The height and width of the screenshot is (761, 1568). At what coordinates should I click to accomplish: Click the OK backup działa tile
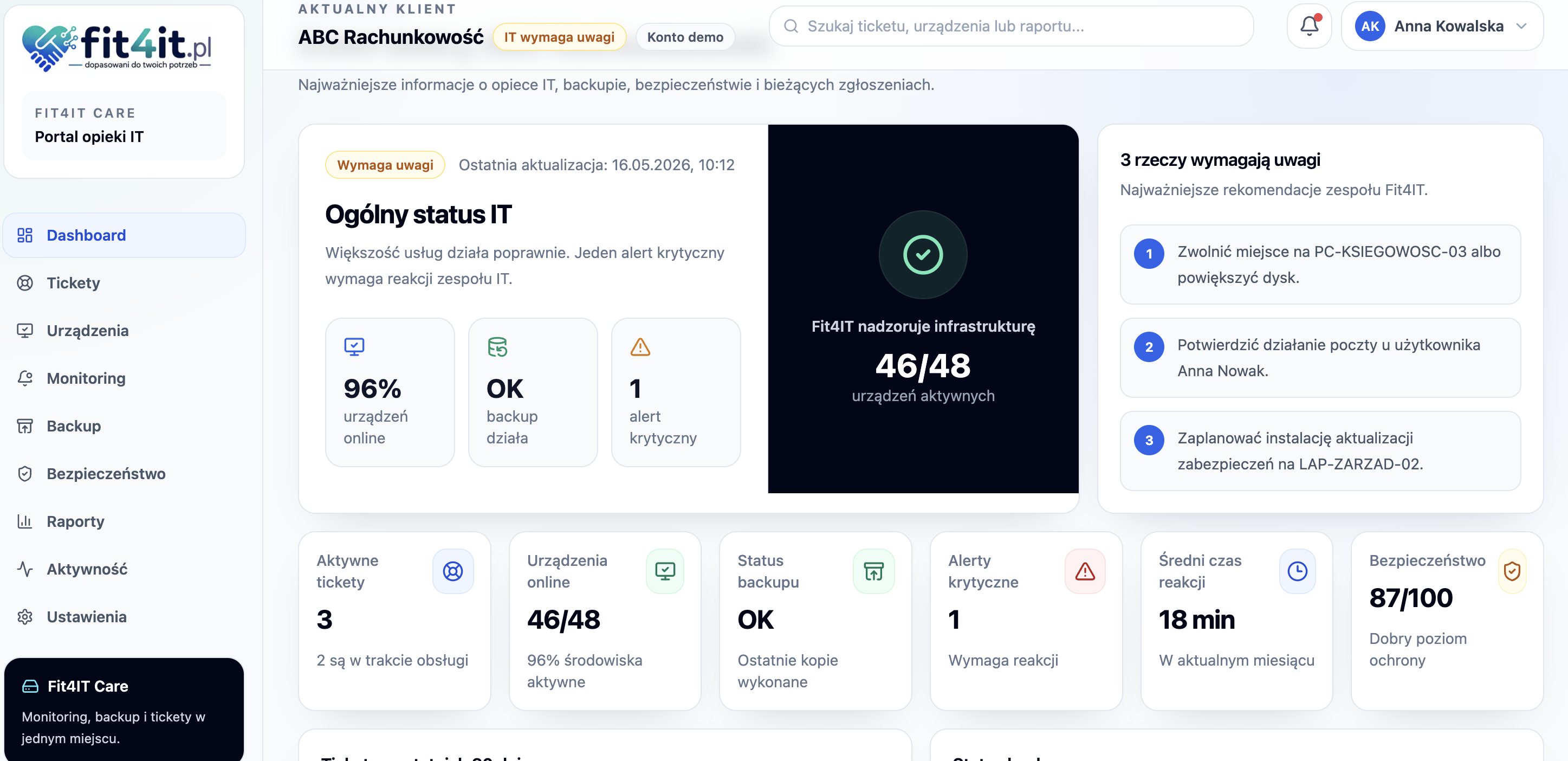pyautogui.click(x=533, y=392)
